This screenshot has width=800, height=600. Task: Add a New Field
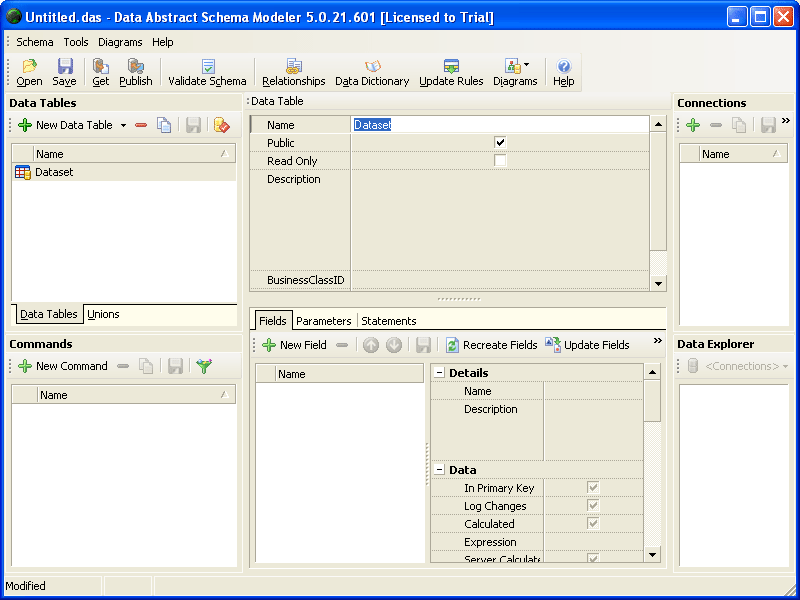[294, 345]
